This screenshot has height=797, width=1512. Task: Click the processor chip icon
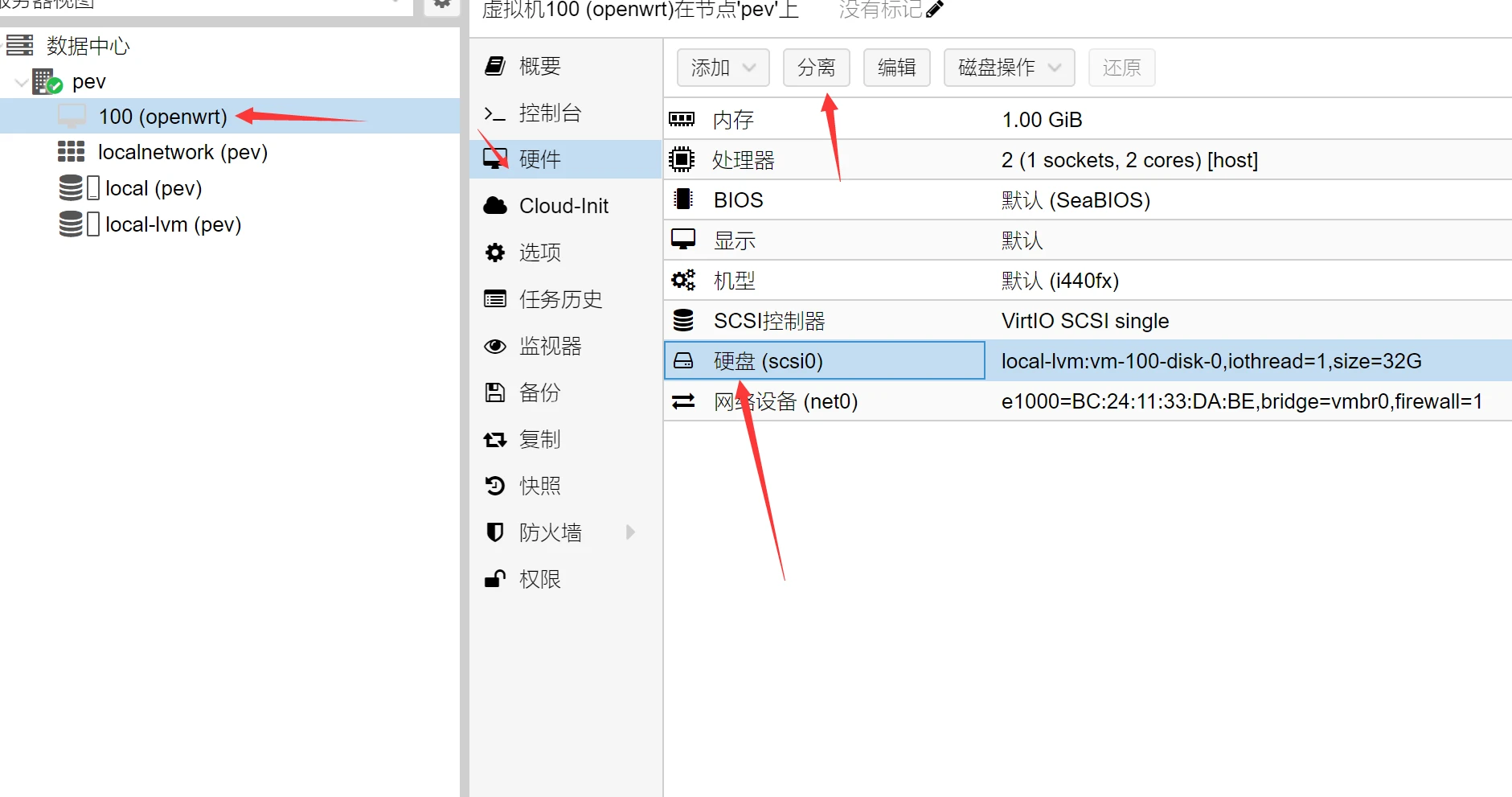pyautogui.click(x=682, y=159)
